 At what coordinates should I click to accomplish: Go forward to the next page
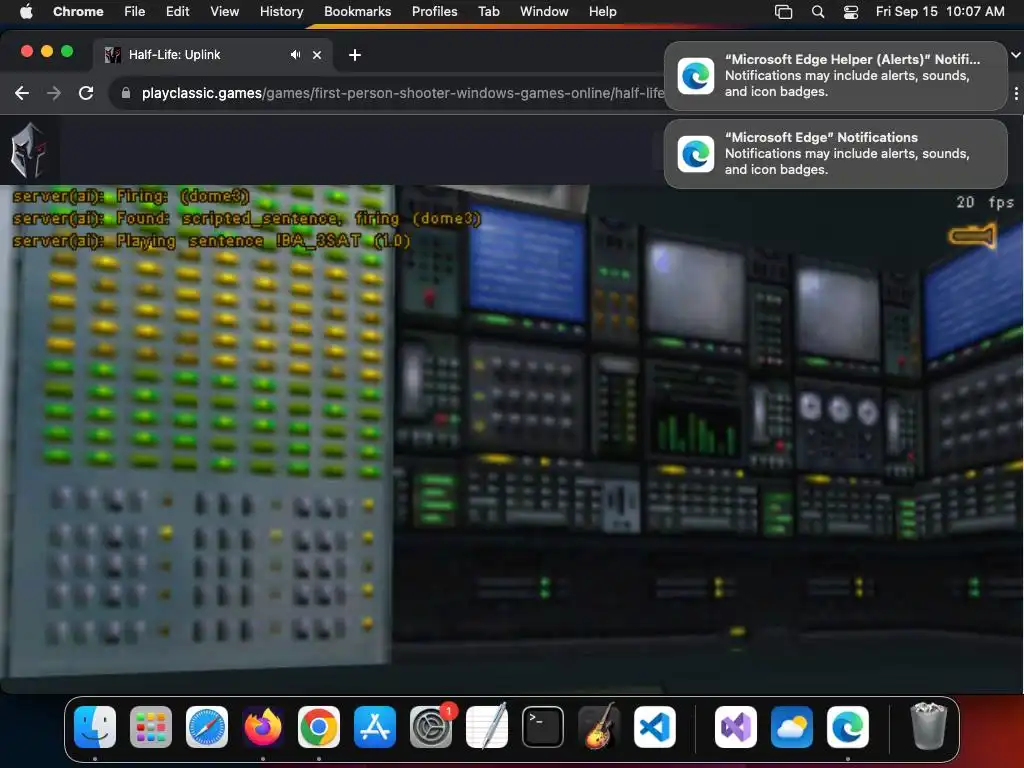pos(54,93)
